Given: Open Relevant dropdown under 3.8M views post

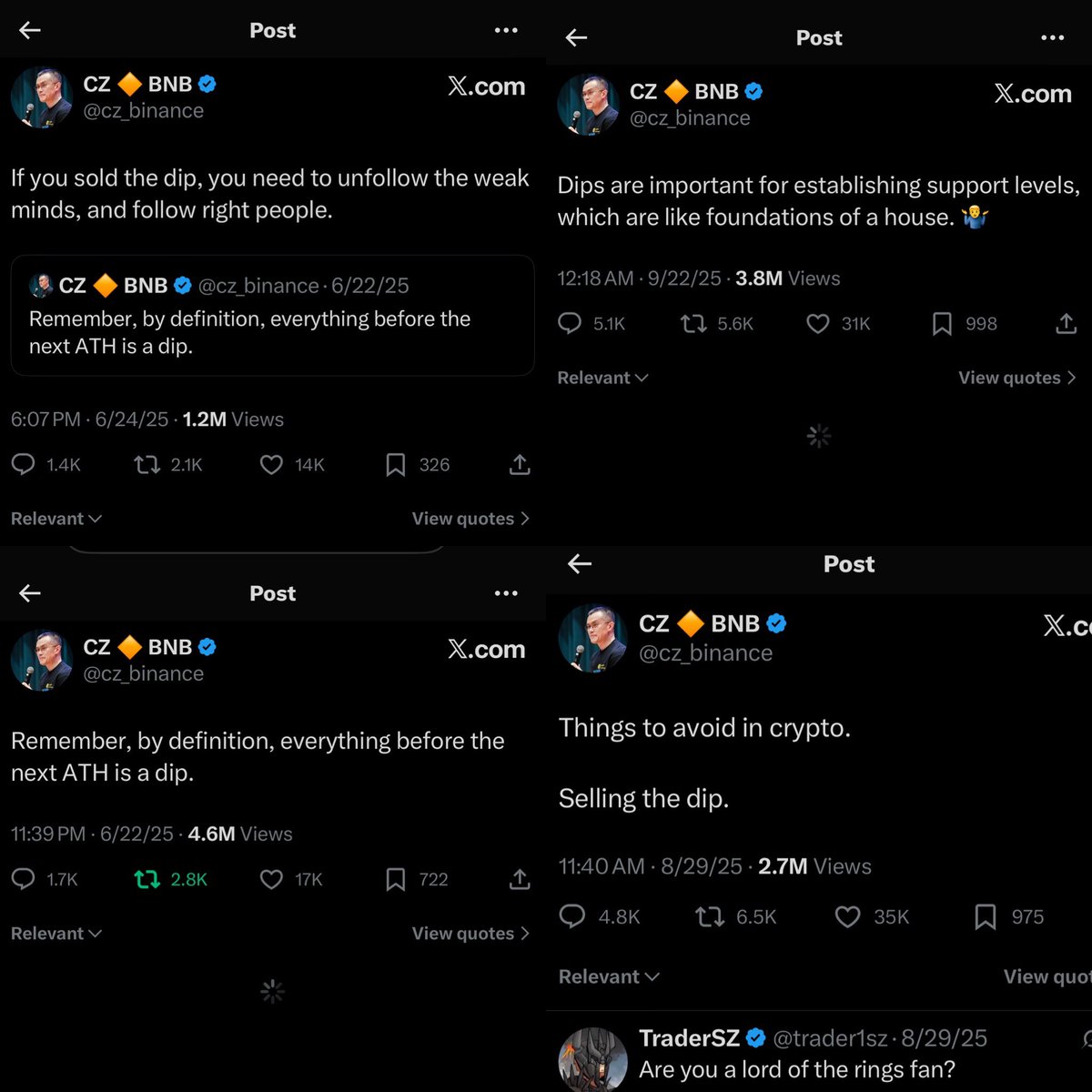Looking at the screenshot, I should (x=602, y=378).
